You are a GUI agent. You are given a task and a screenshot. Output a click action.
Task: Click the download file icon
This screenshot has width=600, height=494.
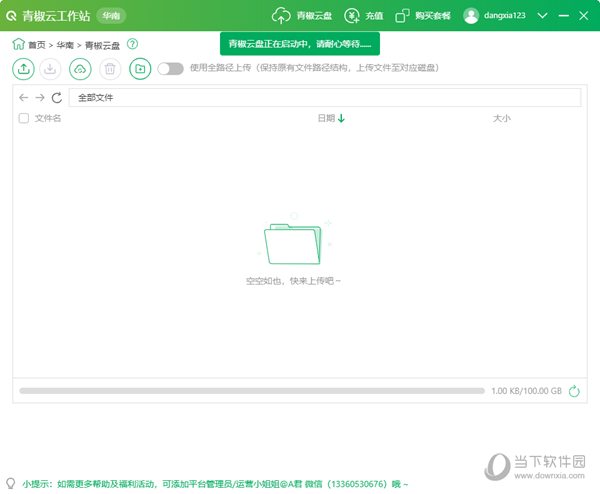pyautogui.click(x=50, y=69)
